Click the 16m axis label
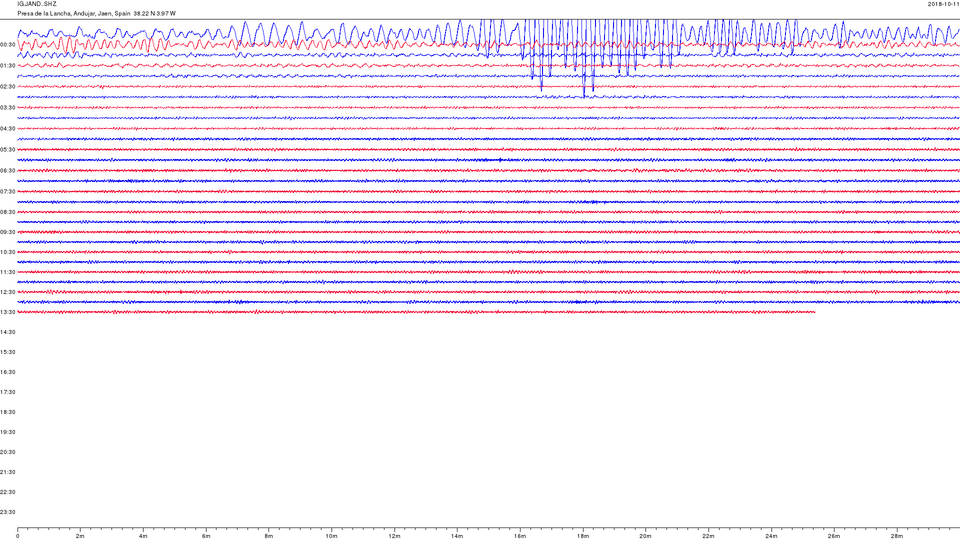 [x=520, y=536]
